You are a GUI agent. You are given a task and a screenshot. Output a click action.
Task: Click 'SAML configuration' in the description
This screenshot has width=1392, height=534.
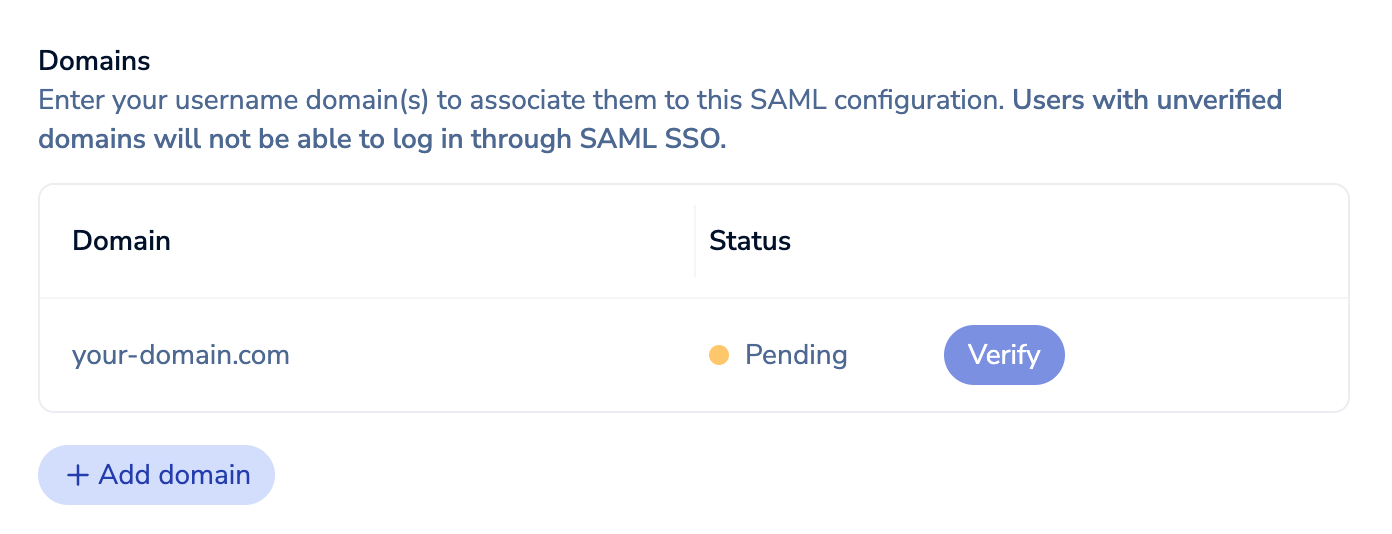tap(880, 101)
